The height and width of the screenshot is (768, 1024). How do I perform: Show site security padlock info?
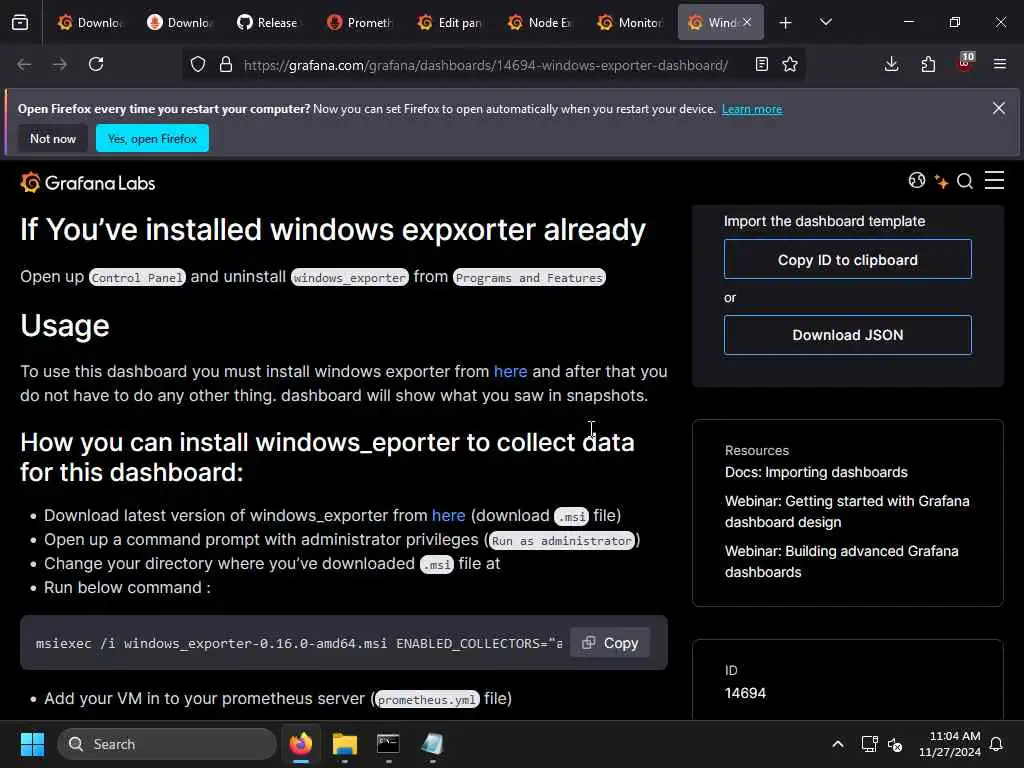226,65
